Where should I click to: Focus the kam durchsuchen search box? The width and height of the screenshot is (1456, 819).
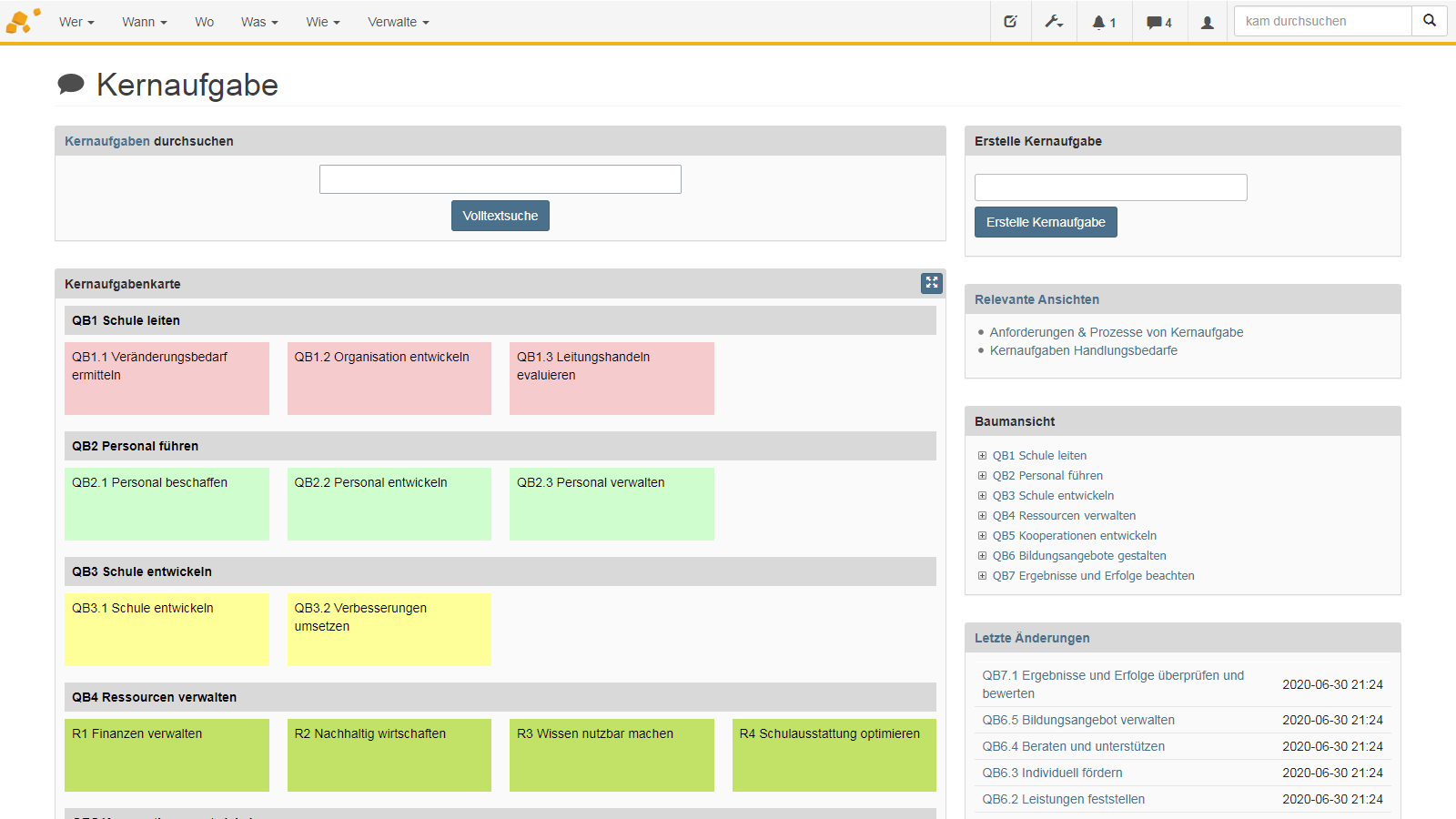tap(1323, 21)
